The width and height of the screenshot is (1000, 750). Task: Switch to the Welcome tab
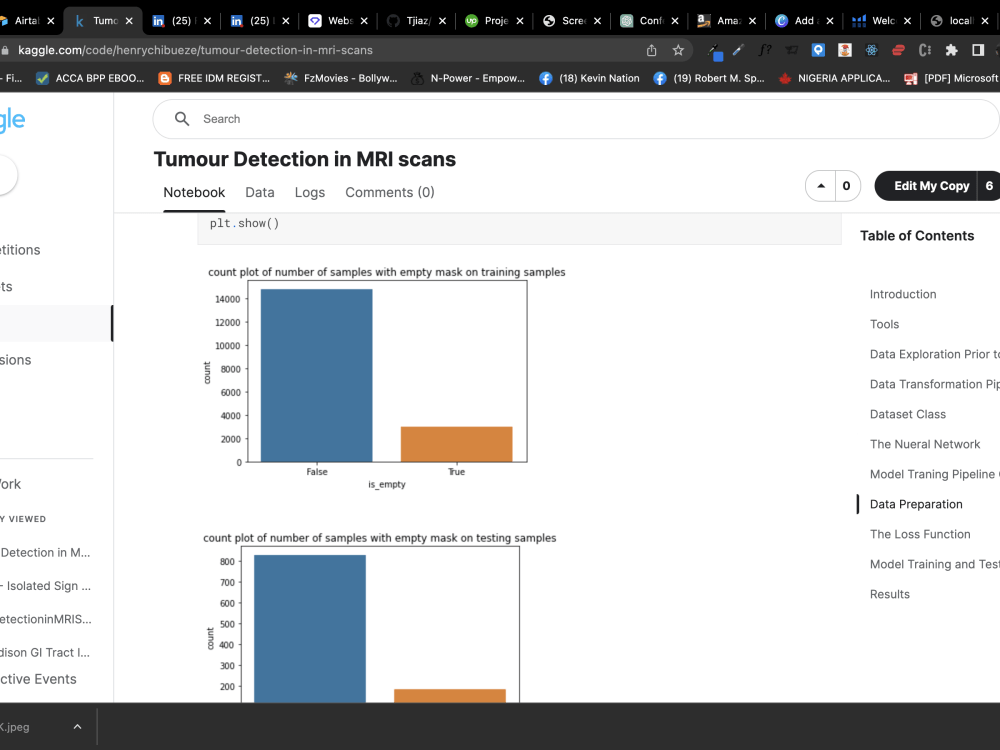[874, 21]
